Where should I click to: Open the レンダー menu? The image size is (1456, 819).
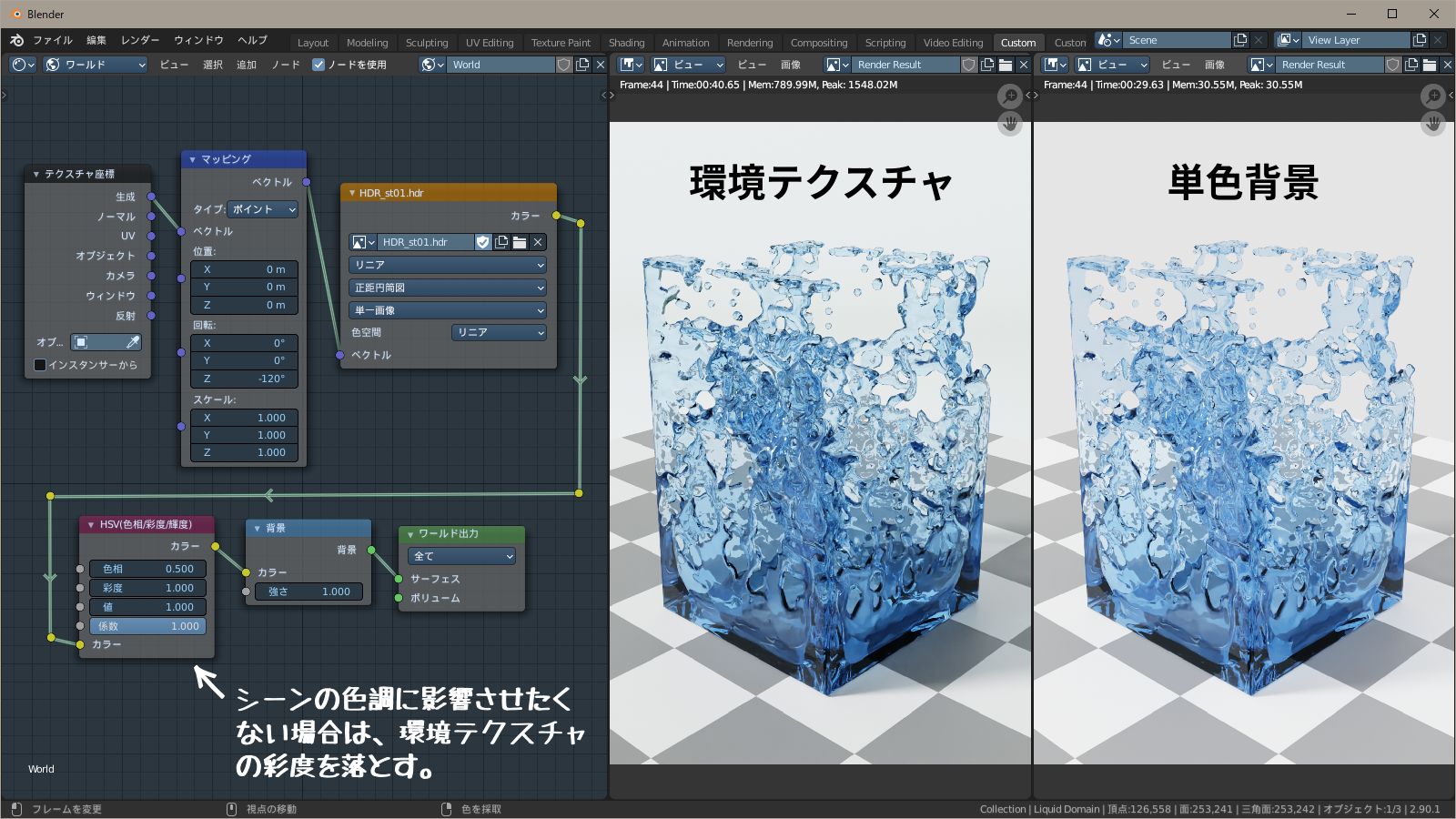pyautogui.click(x=140, y=41)
